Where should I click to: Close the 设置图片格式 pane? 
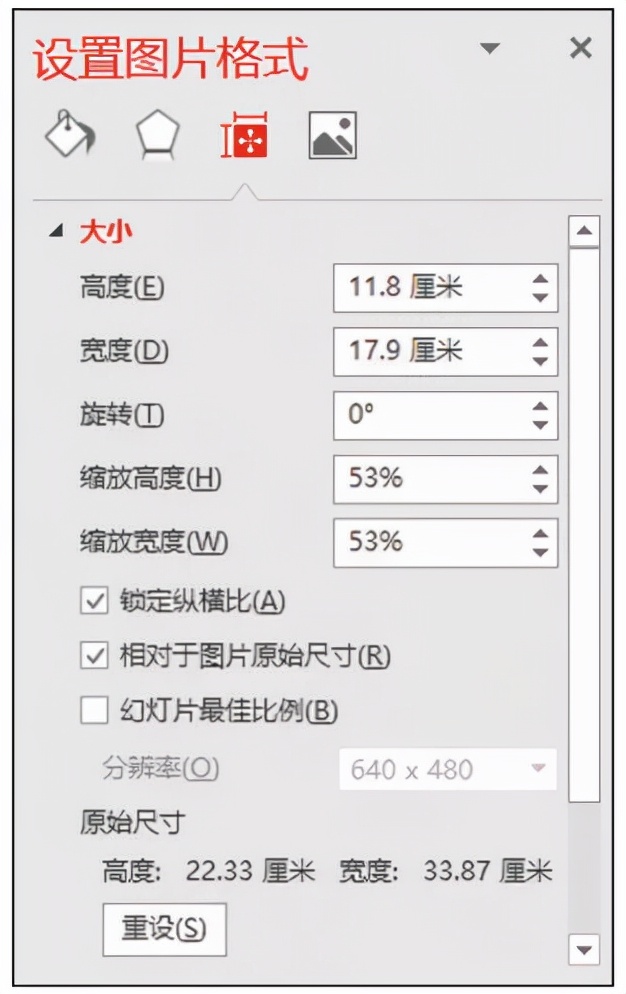pyautogui.click(x=580, y=47)
